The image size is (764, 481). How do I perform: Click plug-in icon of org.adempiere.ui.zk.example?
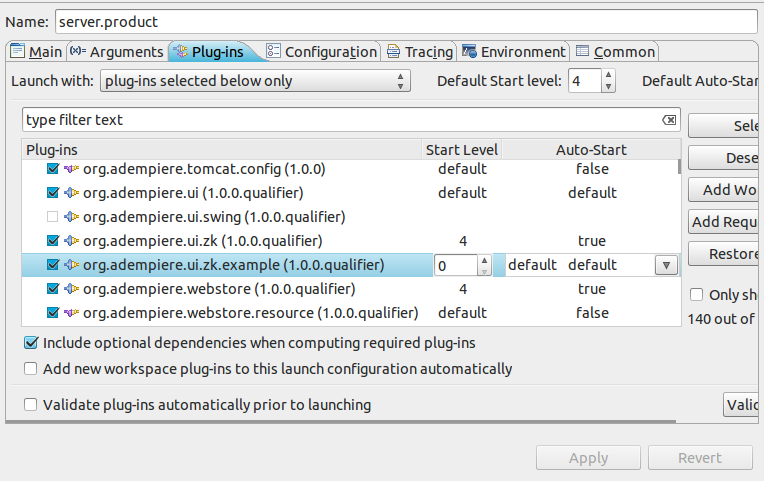click(72, 265)
